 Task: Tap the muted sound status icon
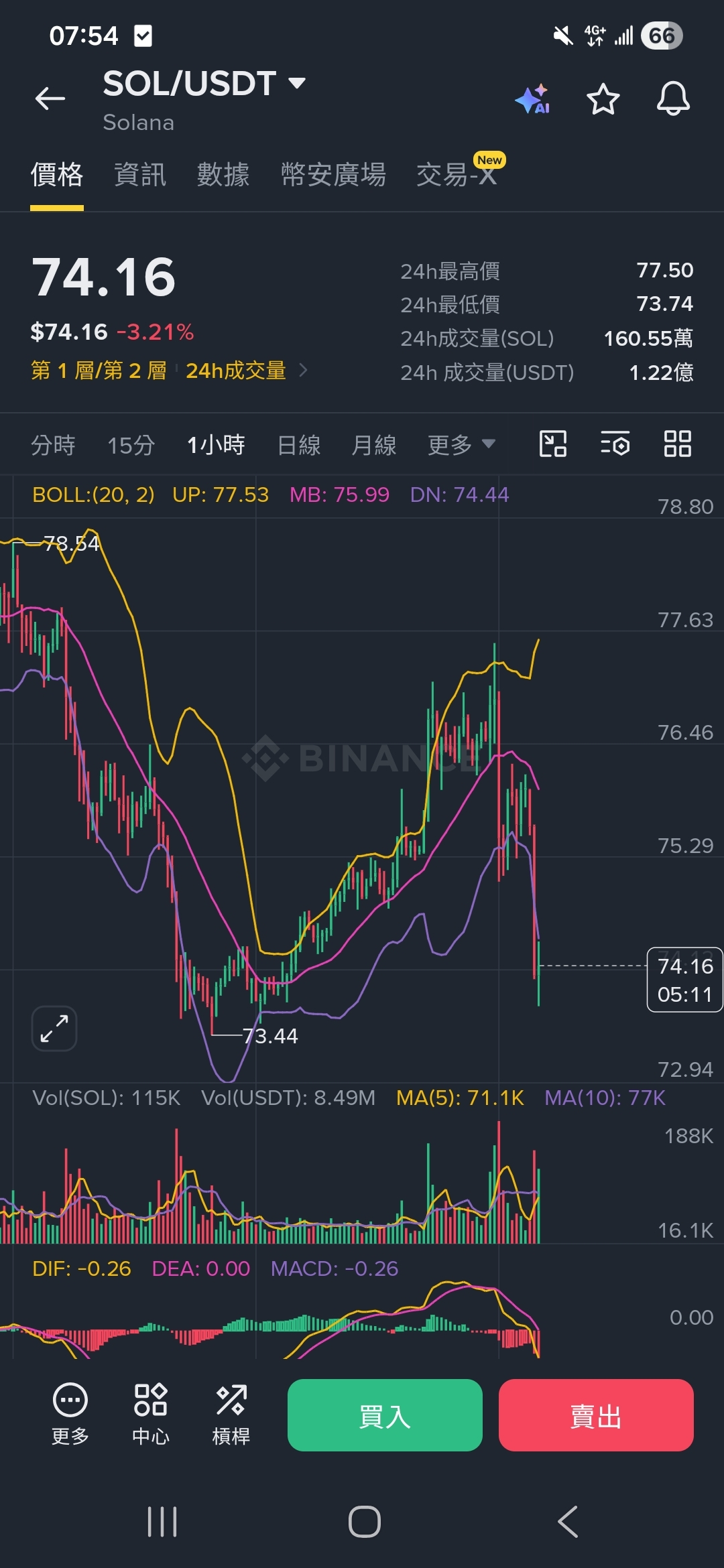(563, 36)
